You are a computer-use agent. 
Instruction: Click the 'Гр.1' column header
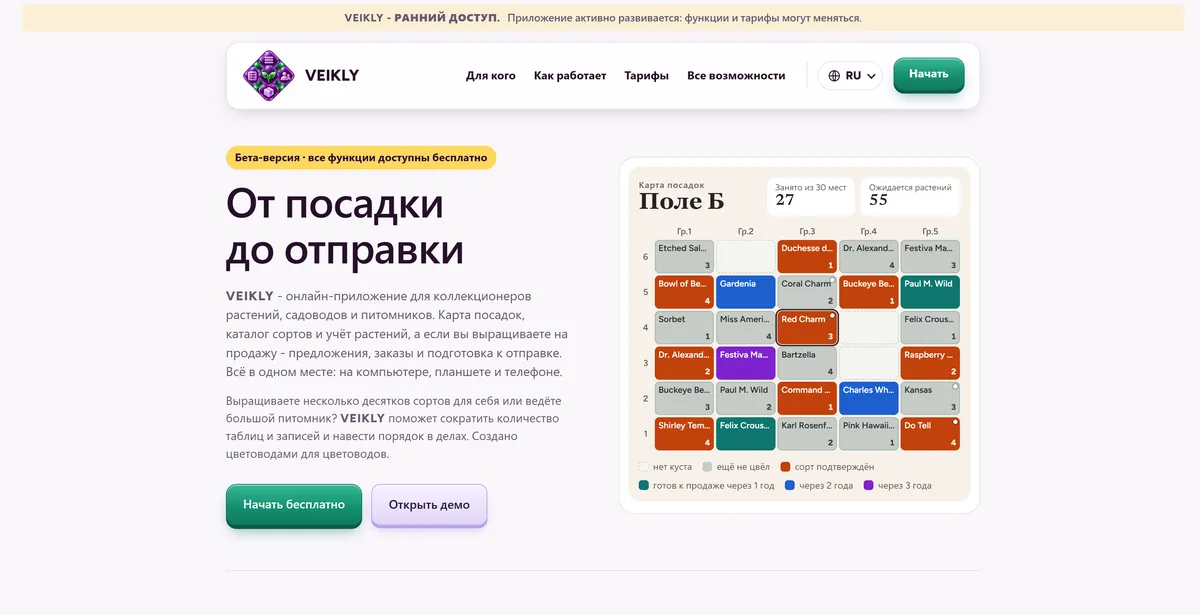[x=684, y=231]
